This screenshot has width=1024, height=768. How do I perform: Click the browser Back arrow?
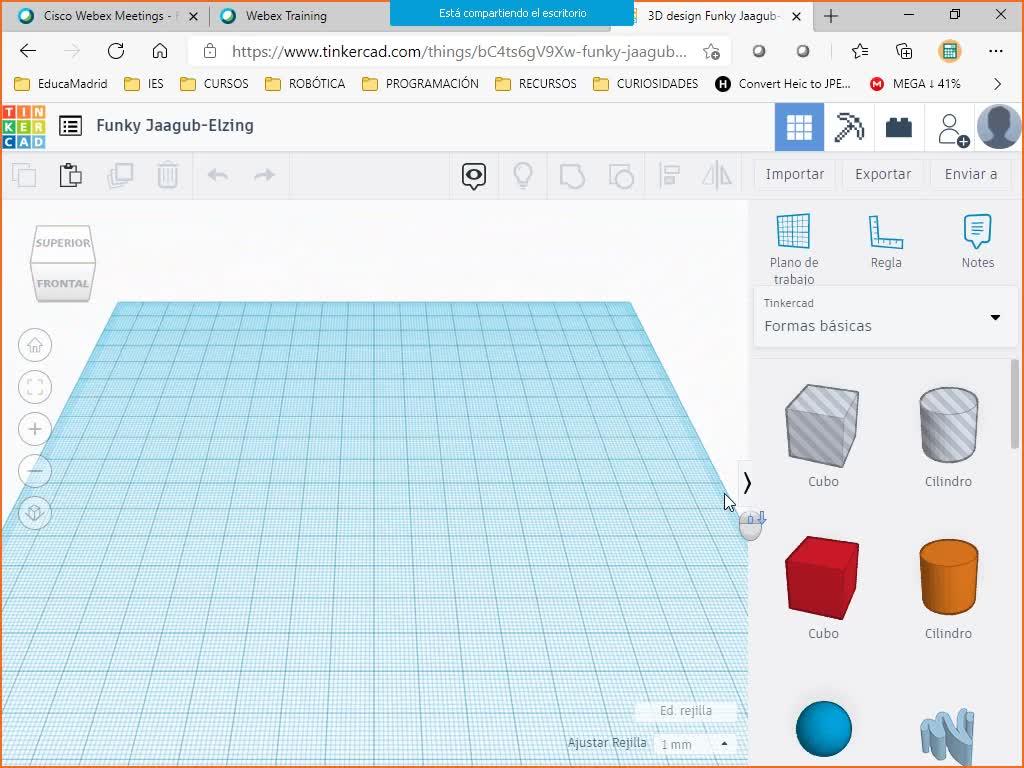pos(27,51)
